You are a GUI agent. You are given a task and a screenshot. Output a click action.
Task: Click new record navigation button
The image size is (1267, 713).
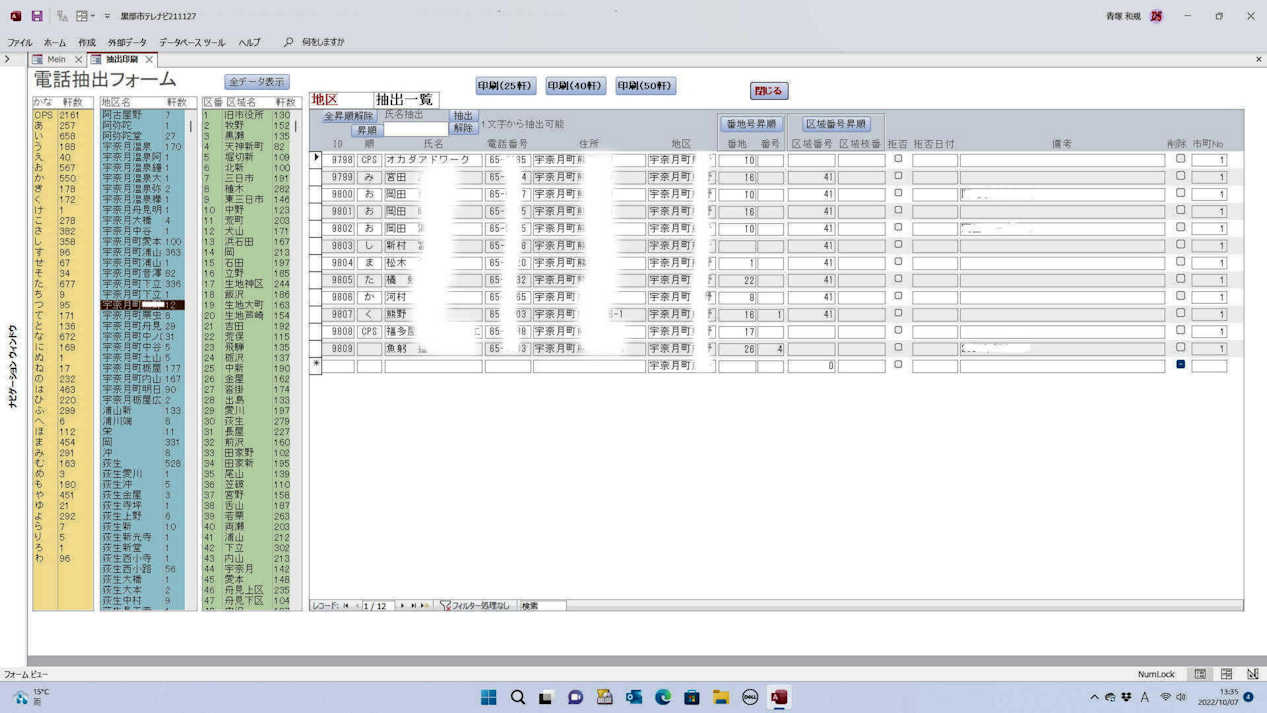424,606
